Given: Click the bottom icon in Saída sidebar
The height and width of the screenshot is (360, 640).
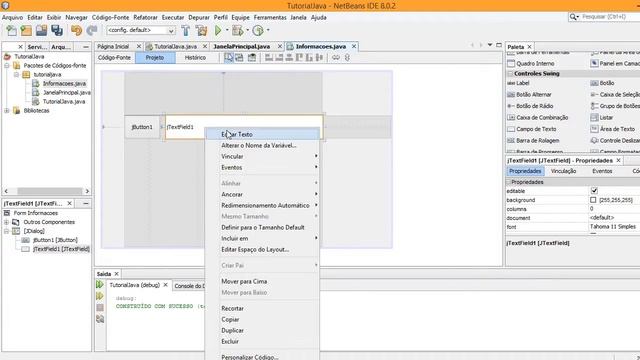Looking at the screenshot, I should 100,319.
